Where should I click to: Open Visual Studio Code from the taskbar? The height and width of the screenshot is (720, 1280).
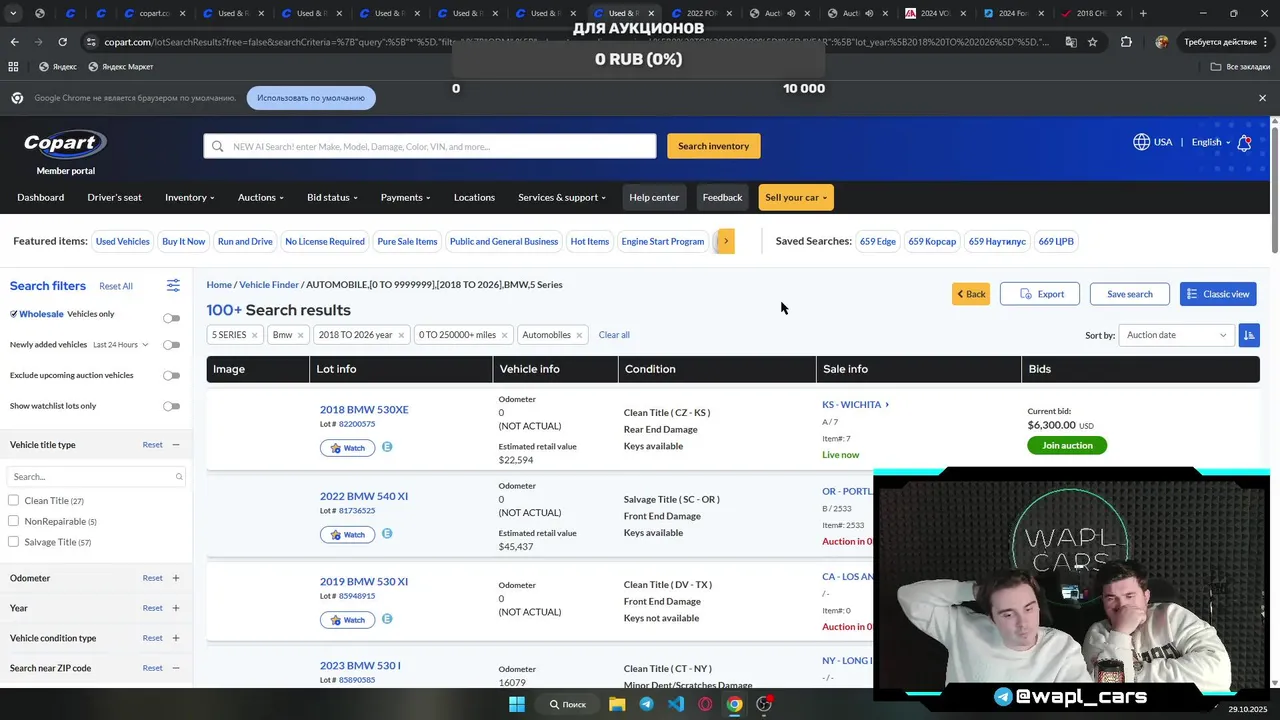point(676,704)
